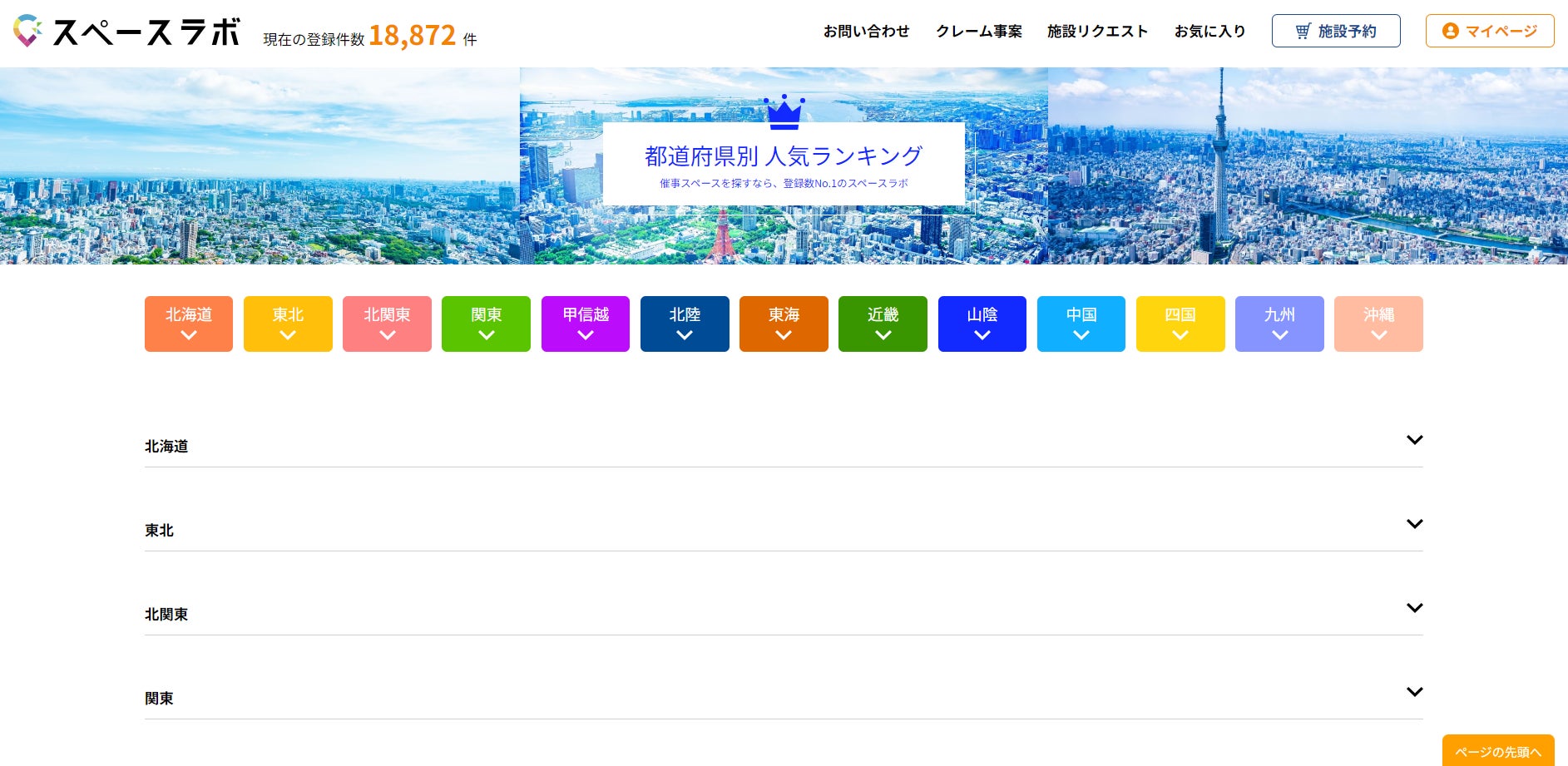Expand the 北関東 accordion chevron
The width and height of the screenshot is (1568, 766).
(x=1414, y=608)
